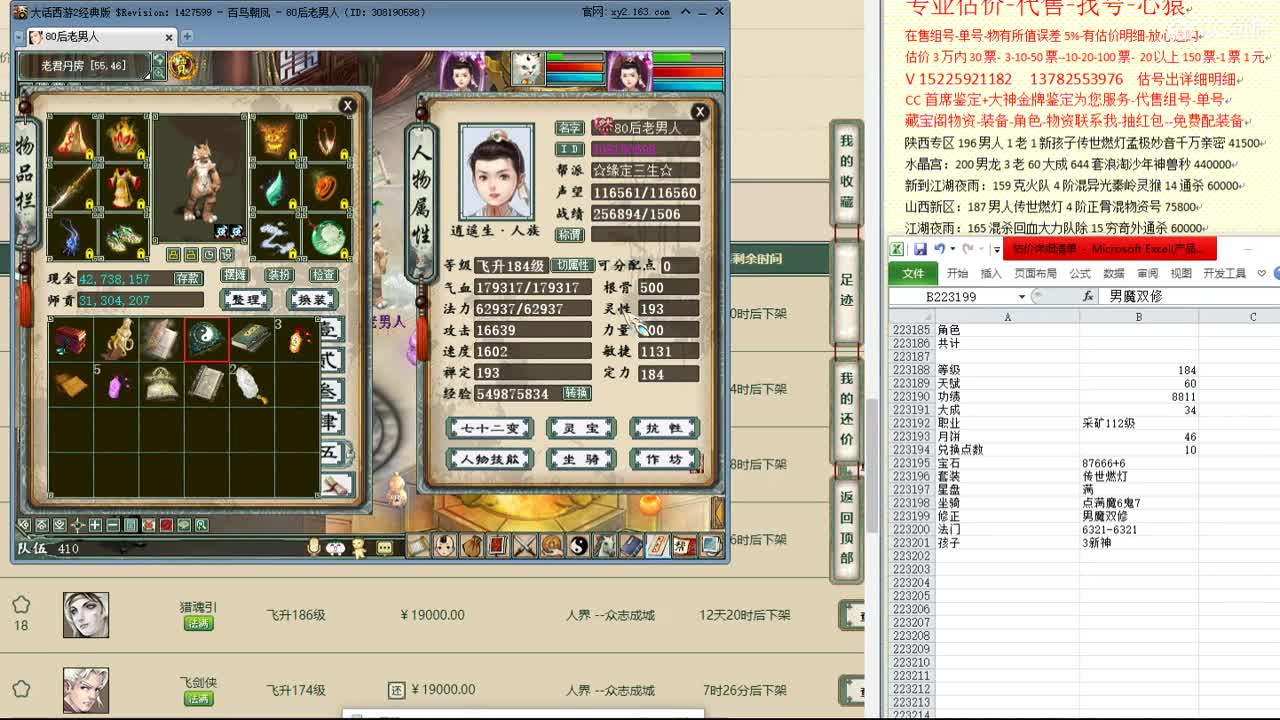Switch to inventory page 壹

[x=331, y=329]
